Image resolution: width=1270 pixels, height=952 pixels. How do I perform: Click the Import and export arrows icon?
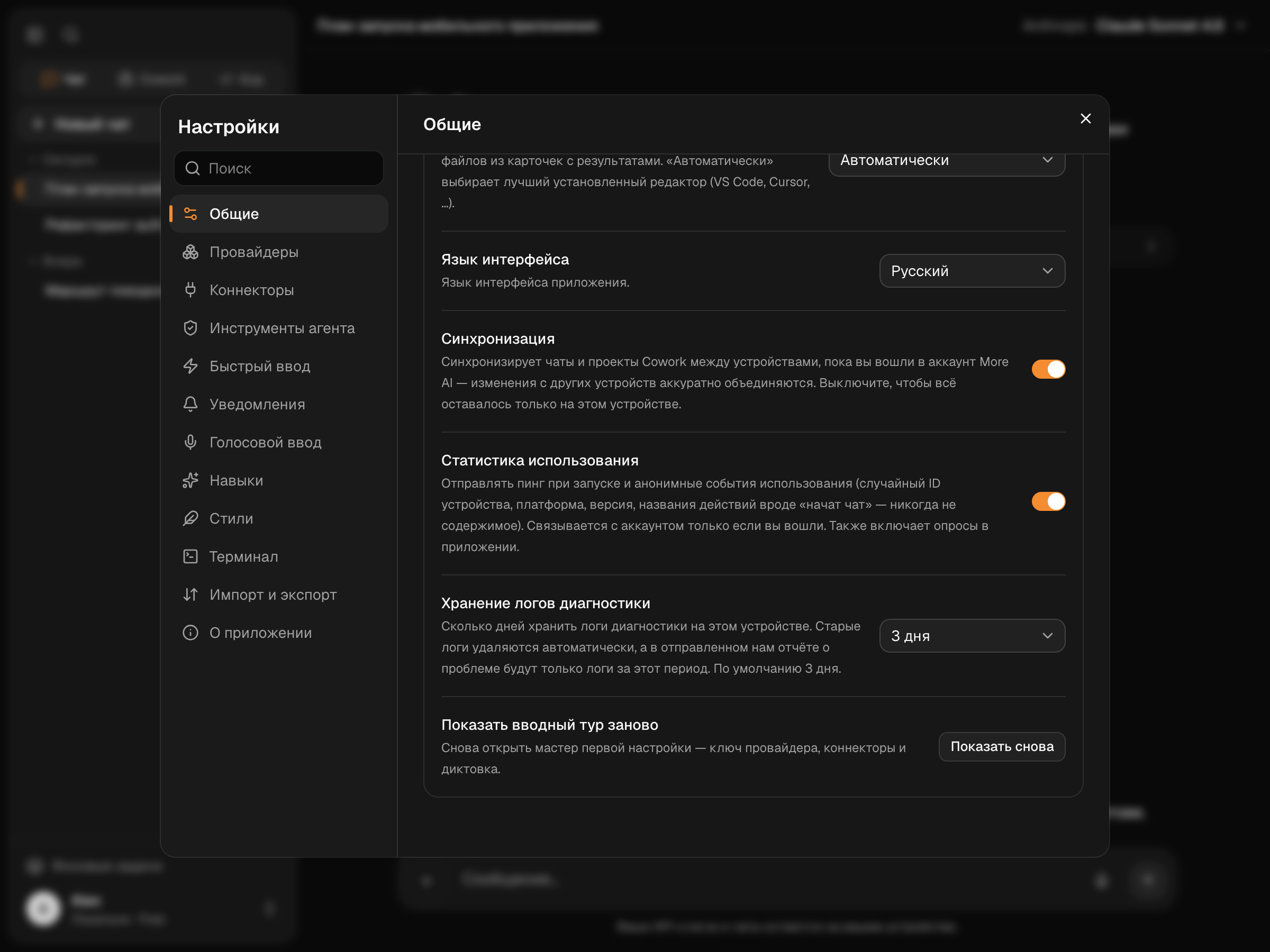click(x=190, y=594)
